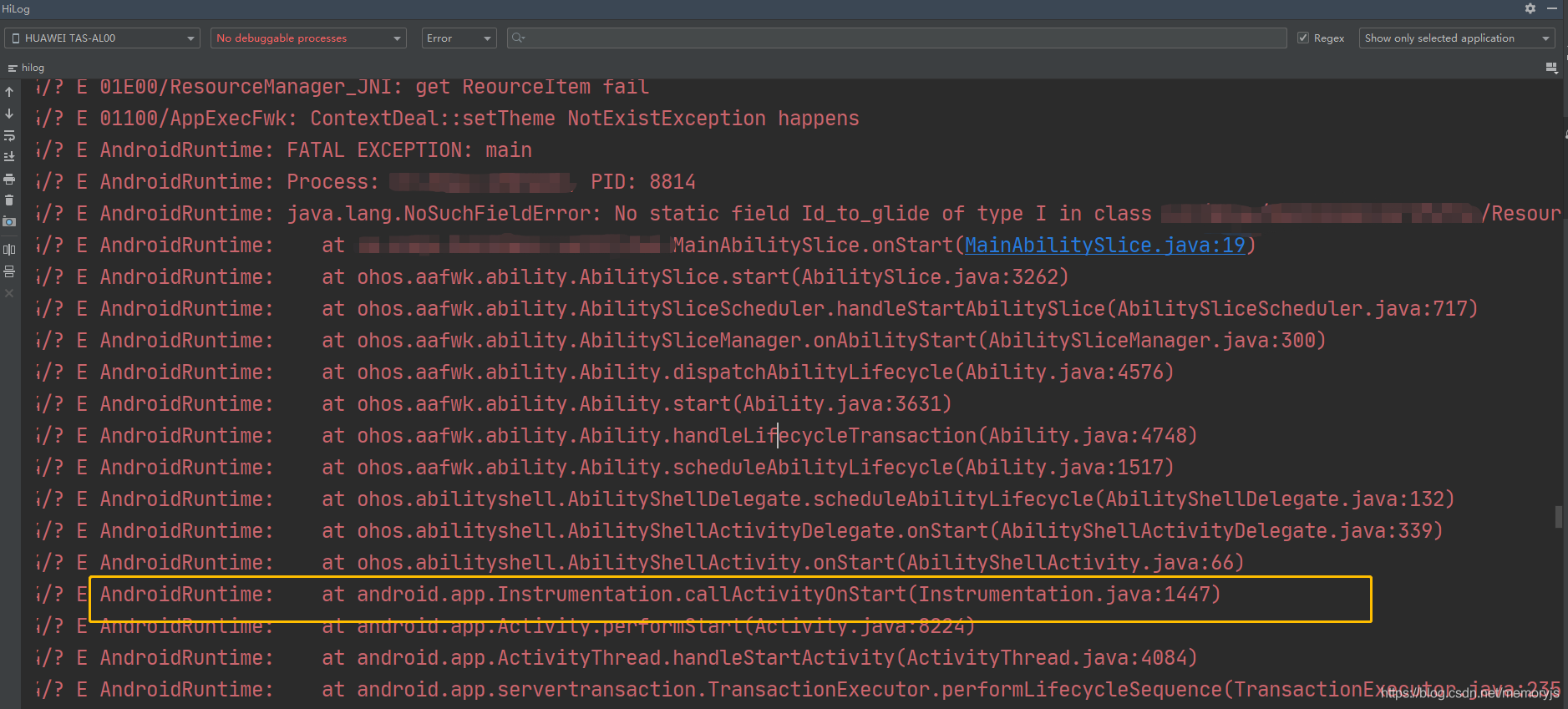Viewport: 1568px width, 709px height.
Task: Click the up-arrow stack trace navigation icon
Action: (x=9, y=92)
